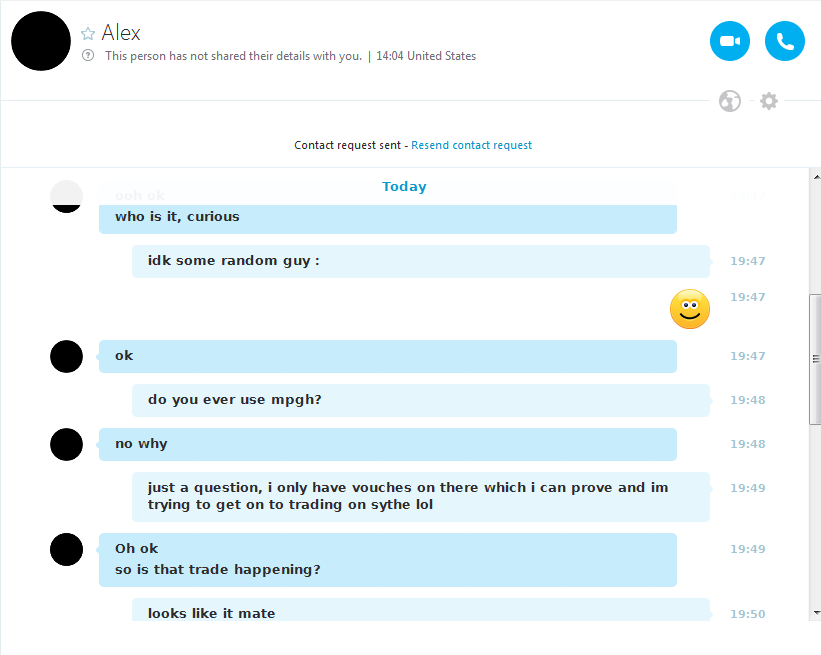This screenshot has width=821, height=655.
Task: Click the chat scrollbar thumb
Action: (815, 359)
